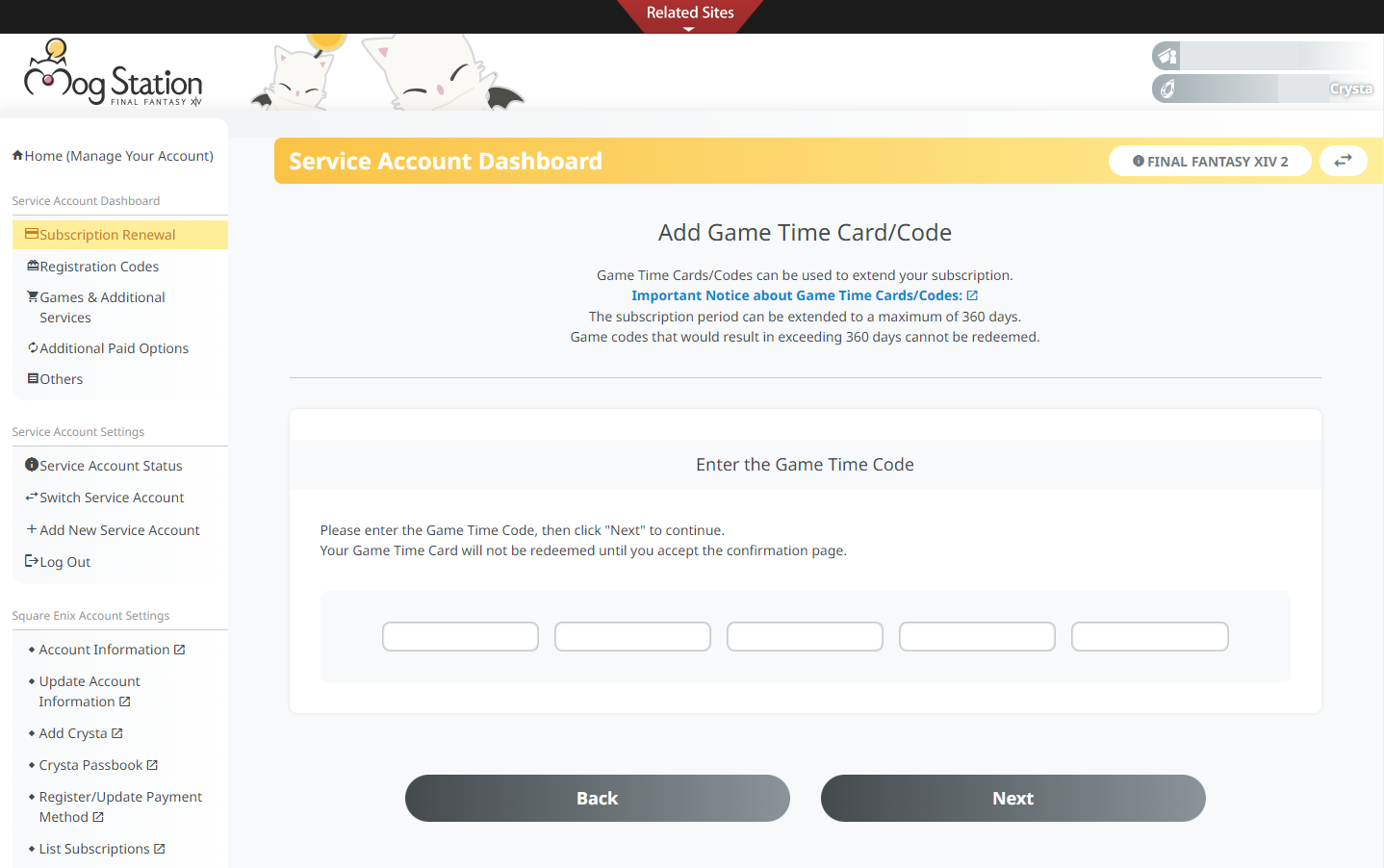The image size is (1384, 868).
Task: Click the switch account arrows icon button
Action: click(x=1343, y=161)
